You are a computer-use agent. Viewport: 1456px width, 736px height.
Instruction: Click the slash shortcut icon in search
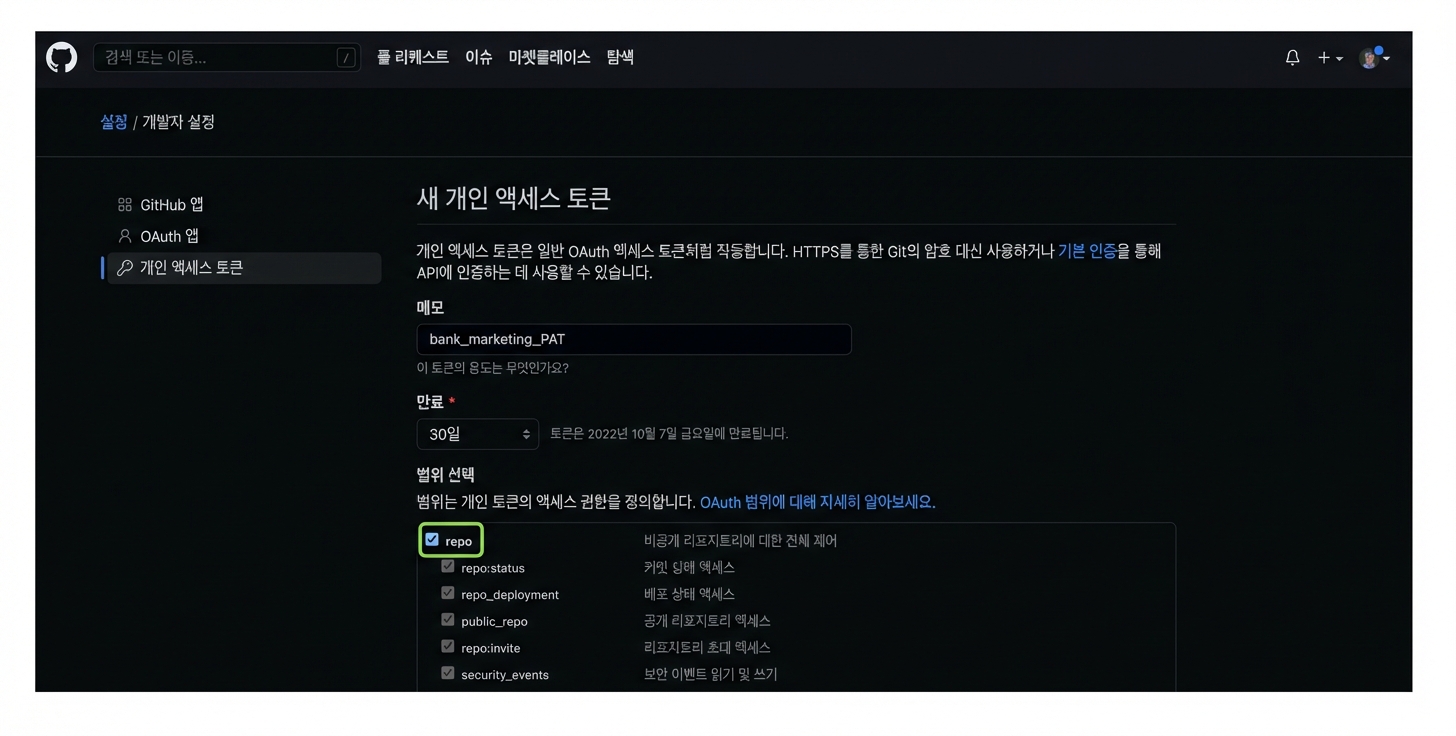pyautogui.click(x=346, y=58)
